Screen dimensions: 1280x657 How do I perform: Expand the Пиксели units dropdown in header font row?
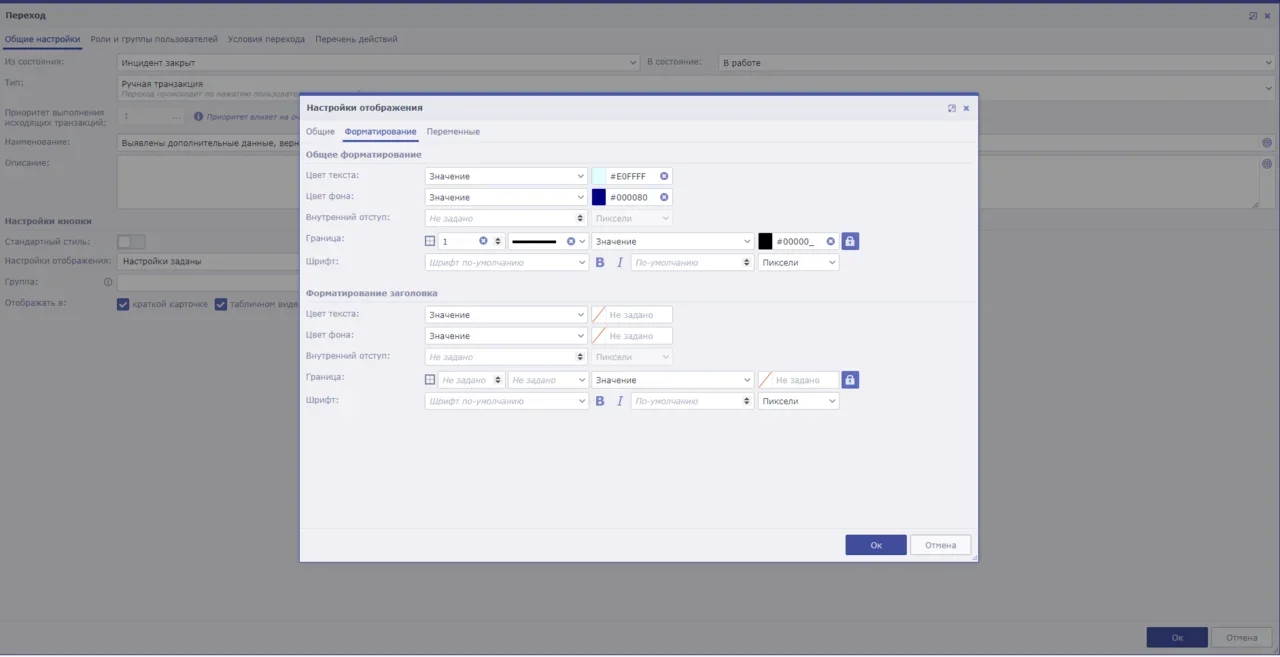coord(798,401)
